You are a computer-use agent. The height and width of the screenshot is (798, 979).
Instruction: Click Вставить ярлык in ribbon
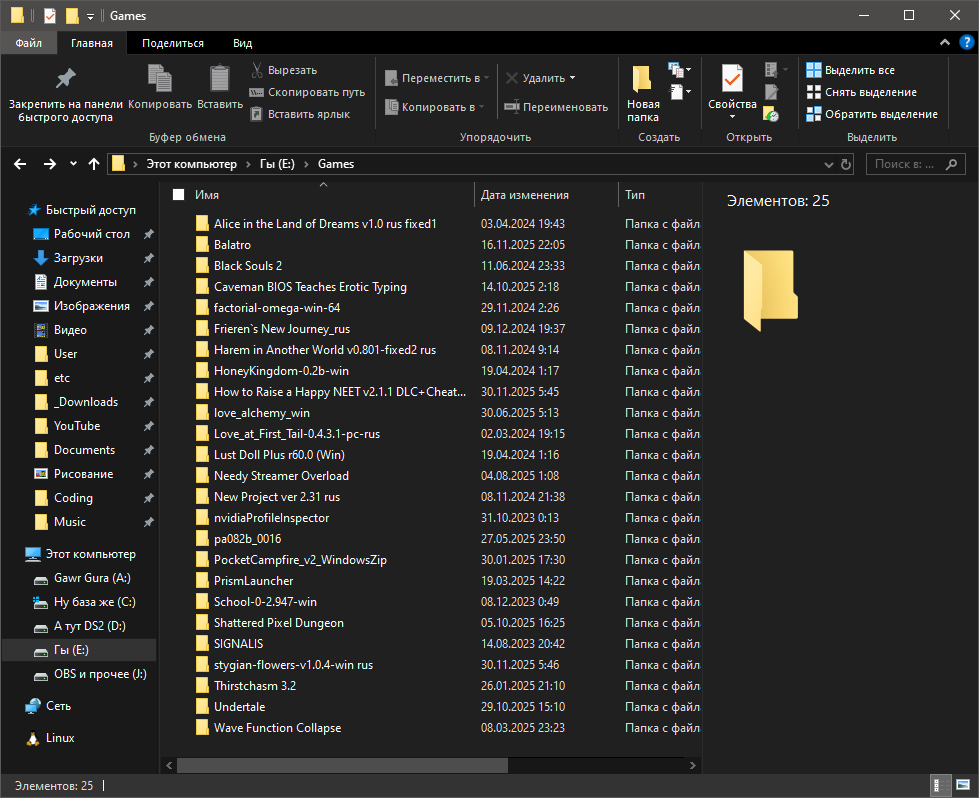[300, 114]
